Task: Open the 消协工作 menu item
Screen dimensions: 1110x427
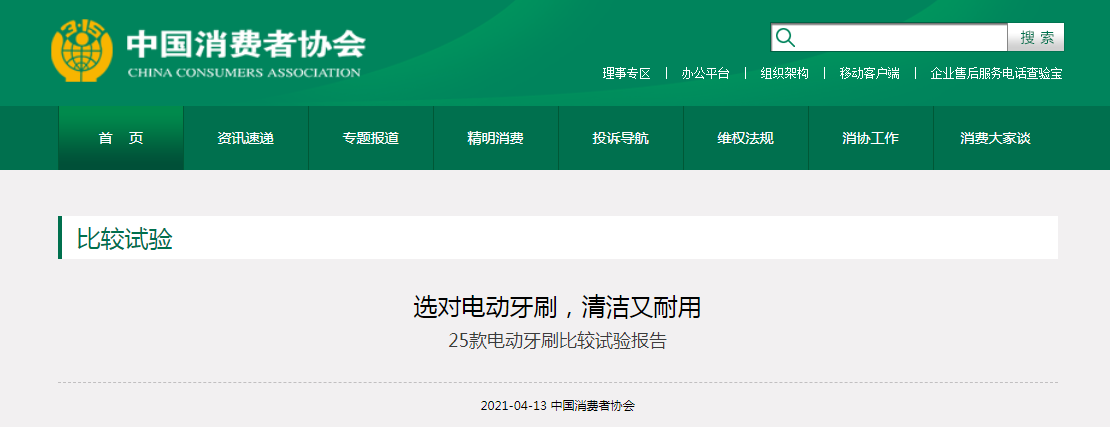Action: pos(870,138)
